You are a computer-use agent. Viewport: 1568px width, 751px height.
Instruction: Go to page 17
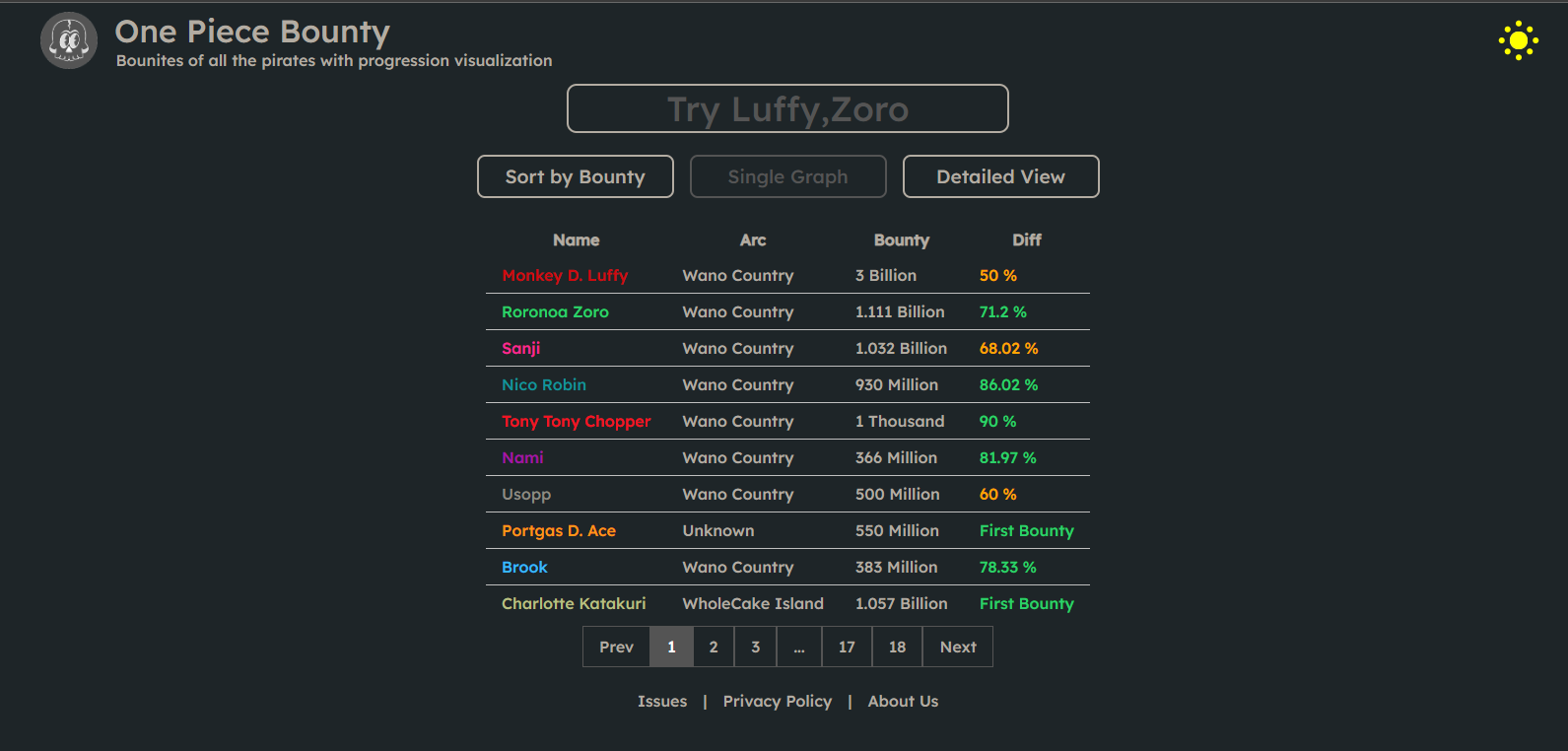coord(847,647)
